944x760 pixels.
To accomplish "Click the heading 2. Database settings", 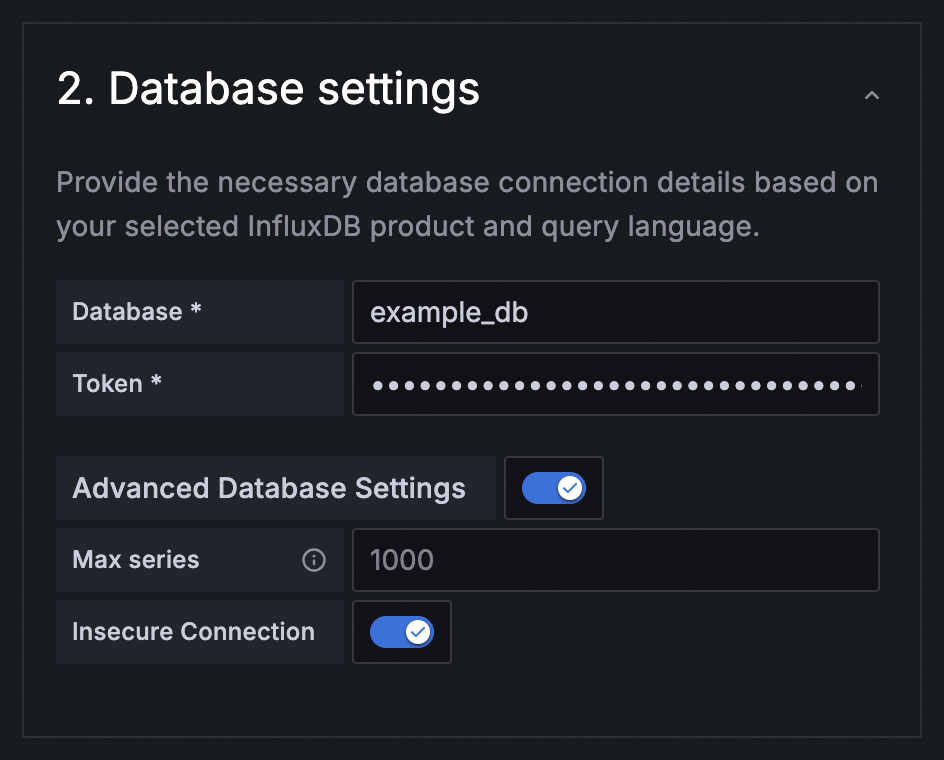I will tap(268, 89).
